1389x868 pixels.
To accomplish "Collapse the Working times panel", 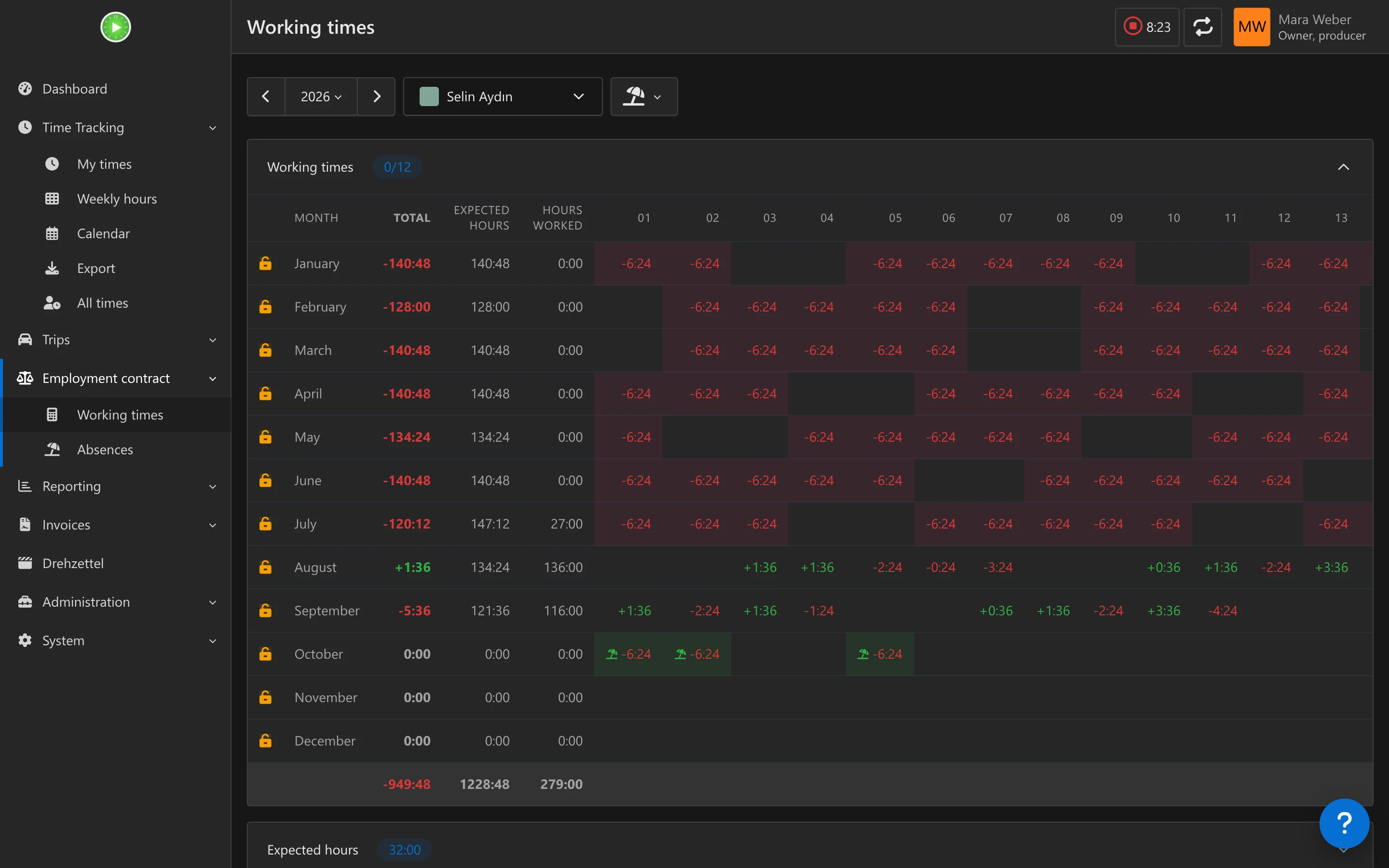I will (1343, 167).
